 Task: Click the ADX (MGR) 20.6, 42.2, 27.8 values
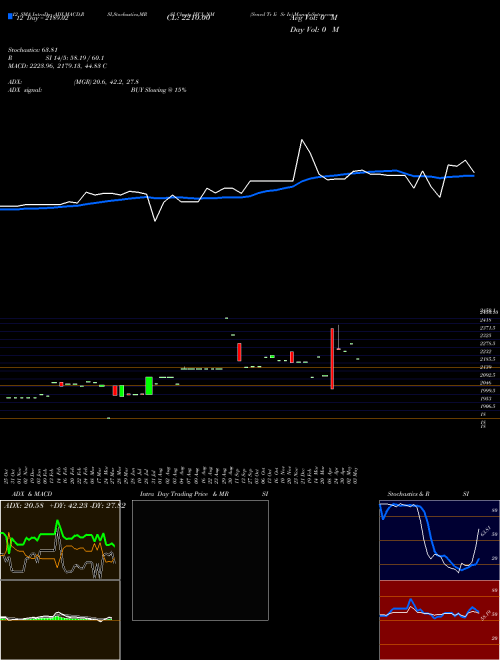click(x=106, y=82)
